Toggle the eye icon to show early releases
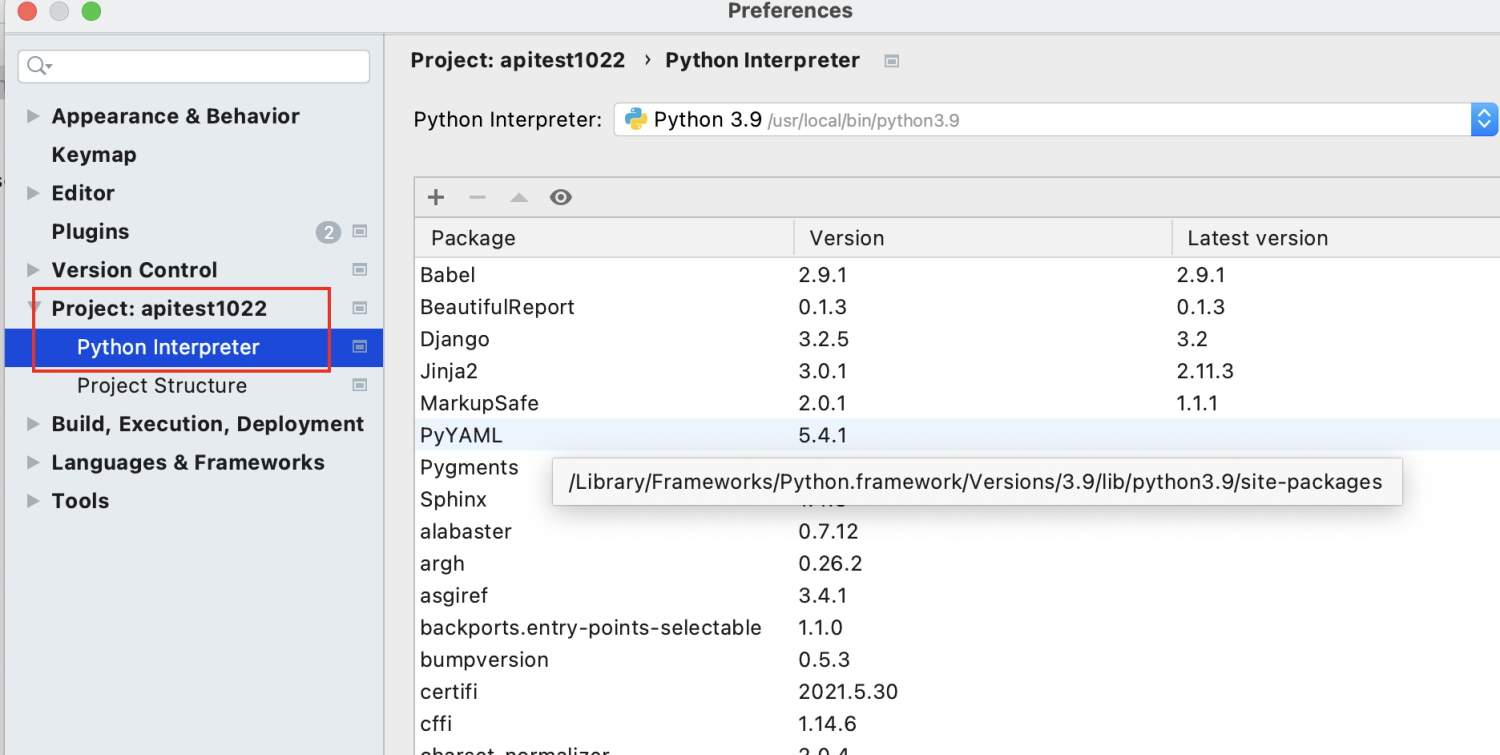 click(561, 197)
